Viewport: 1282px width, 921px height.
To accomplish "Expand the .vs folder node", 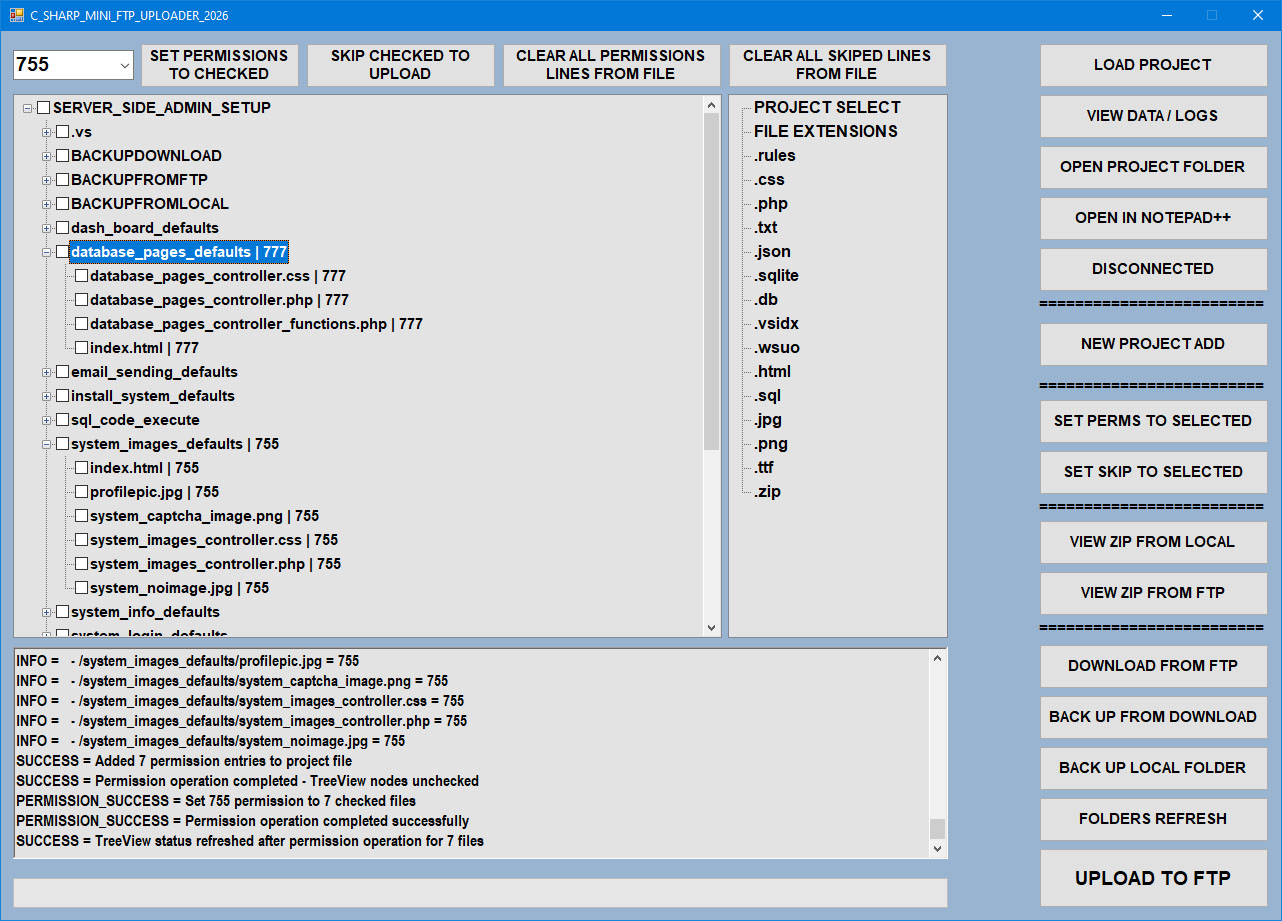I will 46,132.
